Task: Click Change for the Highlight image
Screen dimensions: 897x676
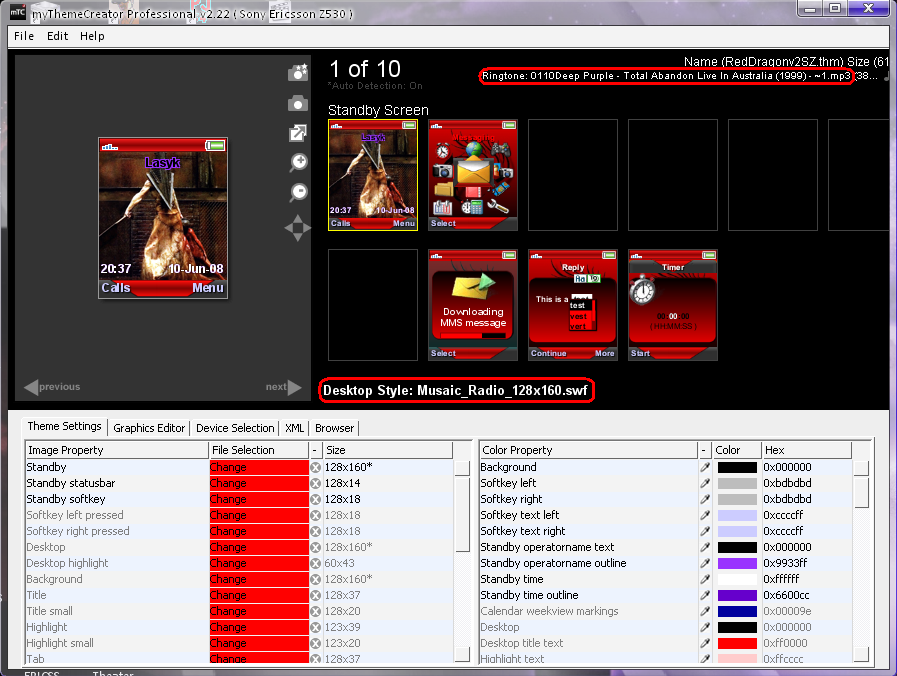Action: click(x=259, y=627)
